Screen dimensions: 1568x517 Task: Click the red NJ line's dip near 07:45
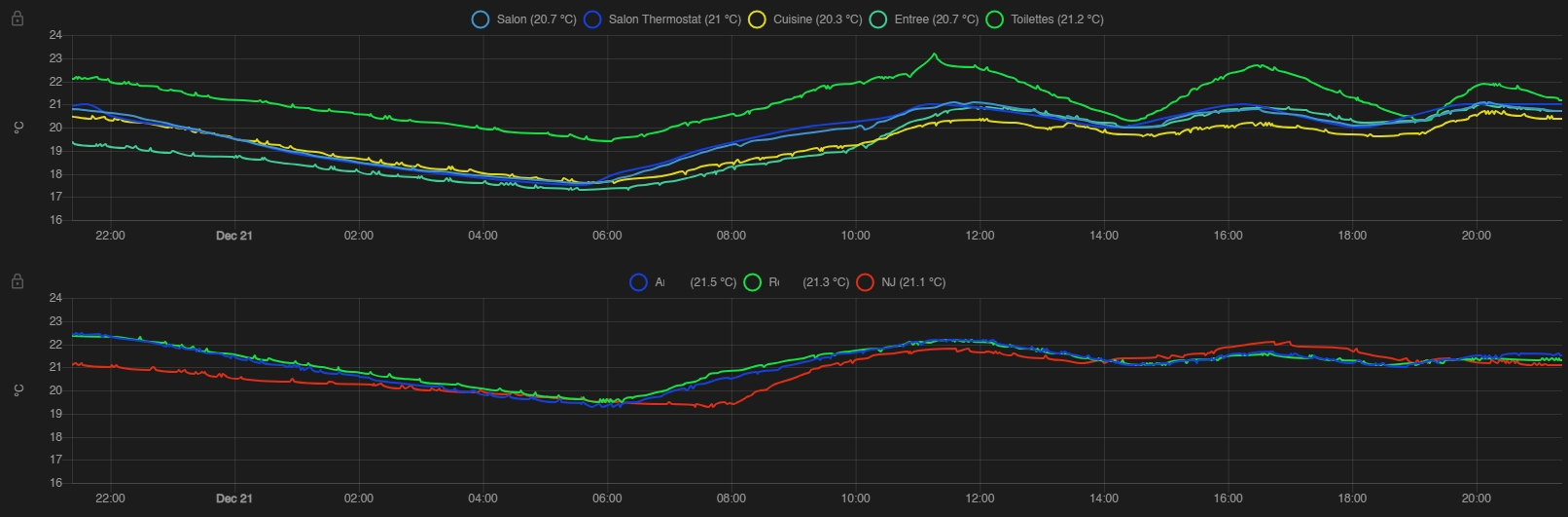point(711,406)
